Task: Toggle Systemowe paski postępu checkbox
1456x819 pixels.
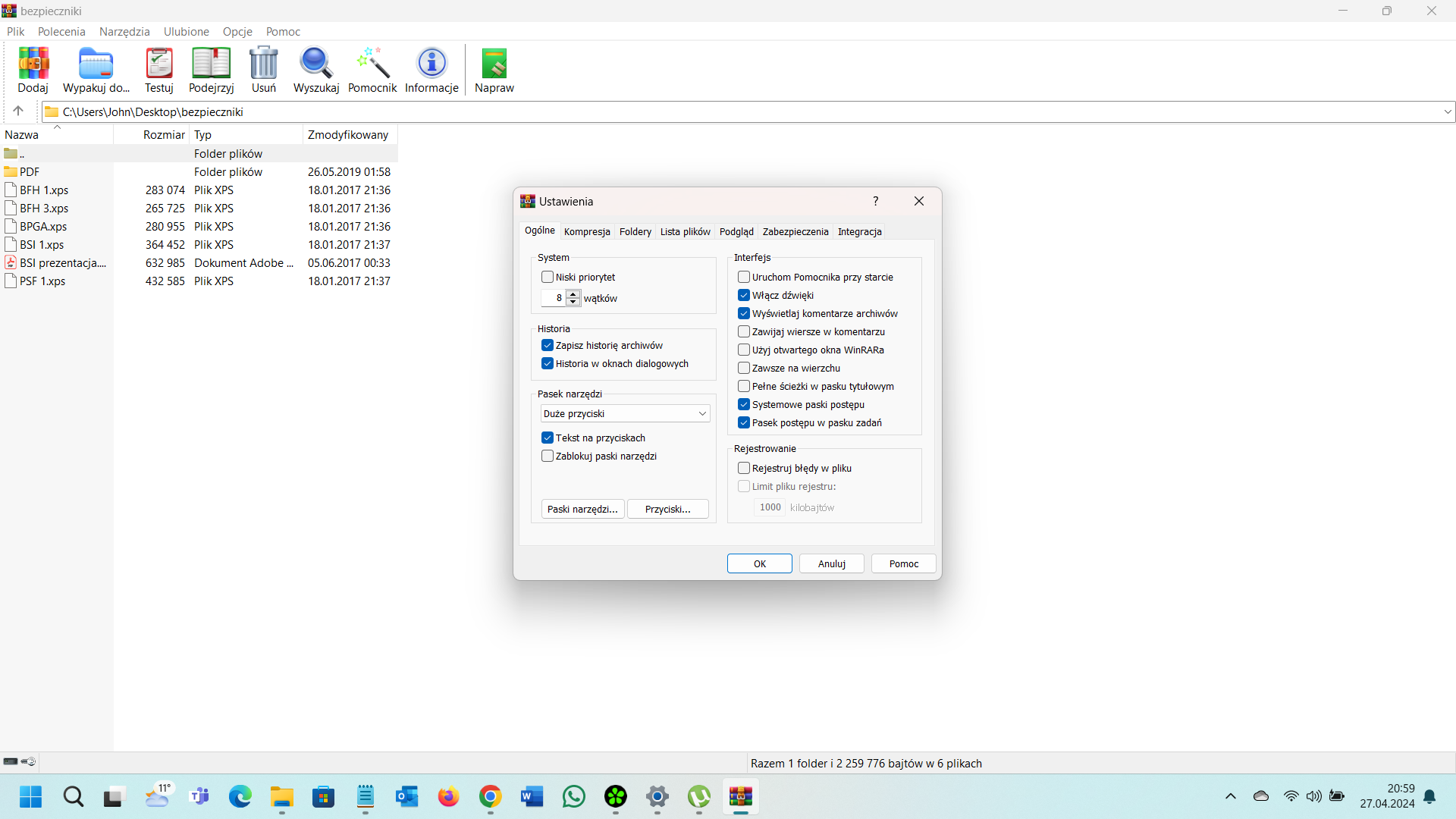Action: pos(744,405)
